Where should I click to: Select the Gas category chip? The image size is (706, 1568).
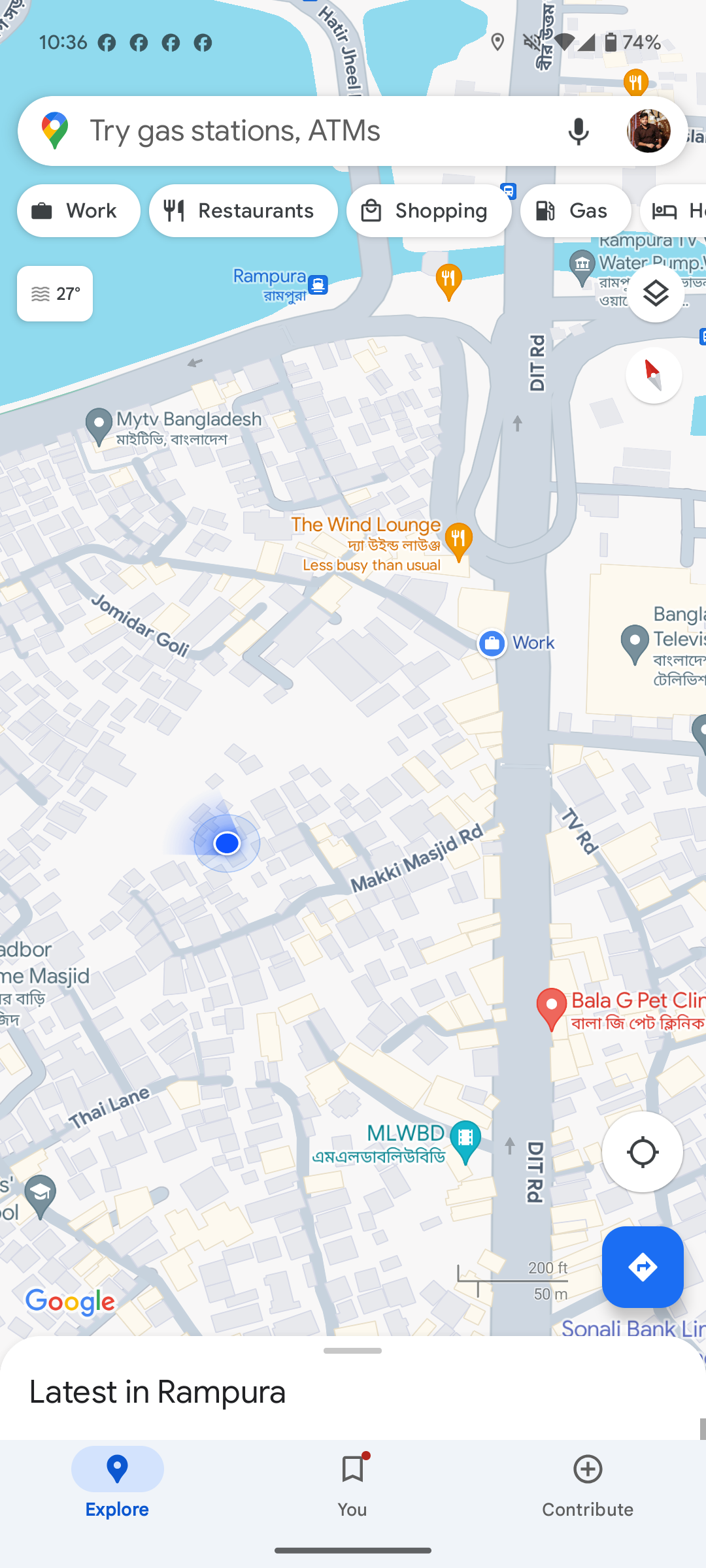coord(576,211)
